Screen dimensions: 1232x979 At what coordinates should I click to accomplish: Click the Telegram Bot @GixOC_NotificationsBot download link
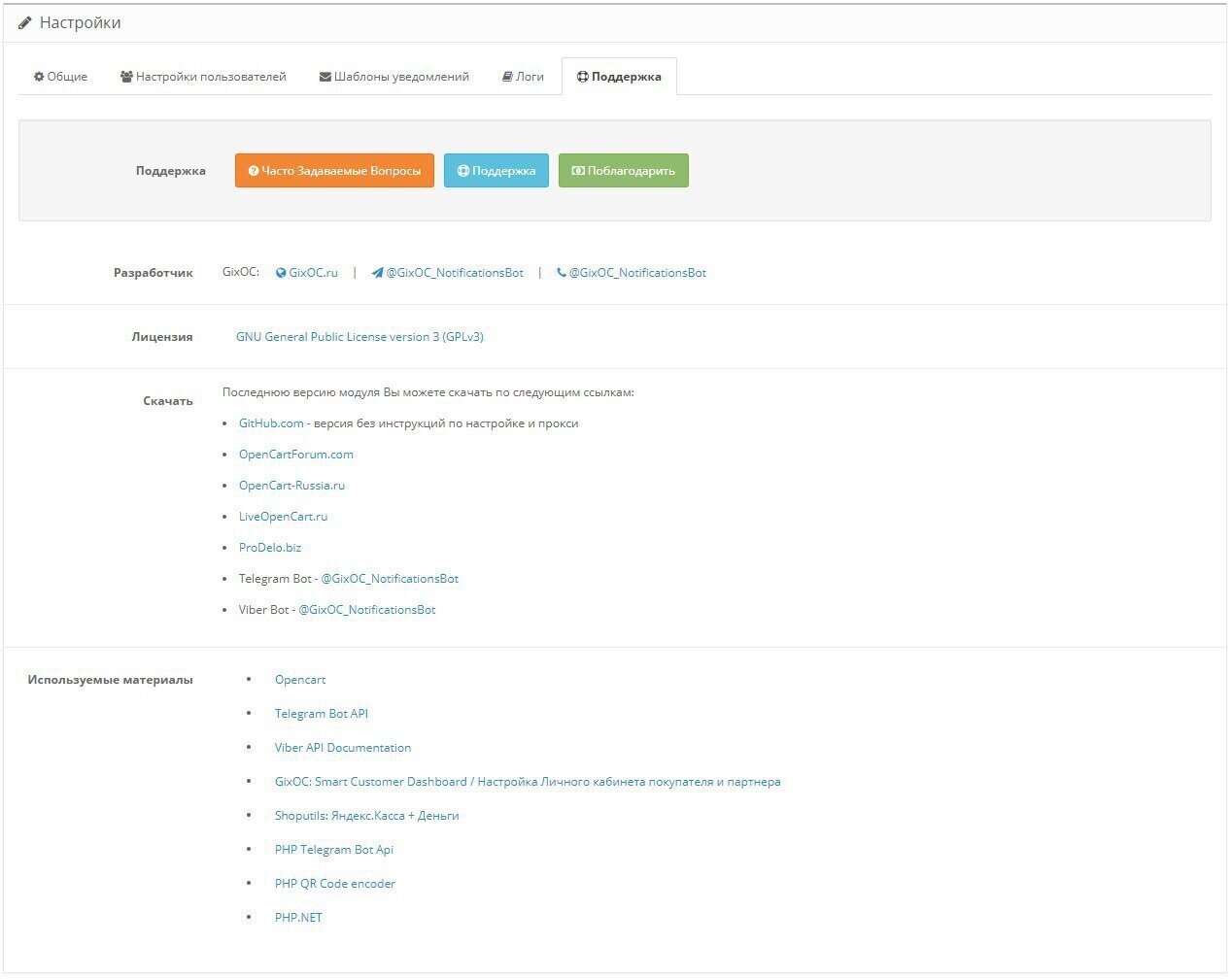(x=390, y=579)
